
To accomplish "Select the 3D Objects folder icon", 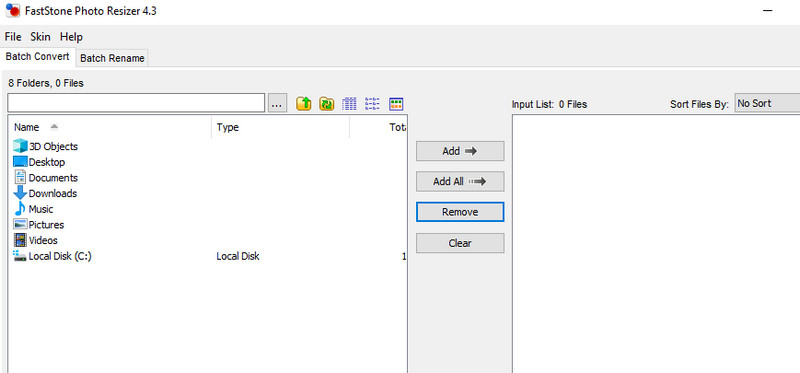I will pos(20,146).
